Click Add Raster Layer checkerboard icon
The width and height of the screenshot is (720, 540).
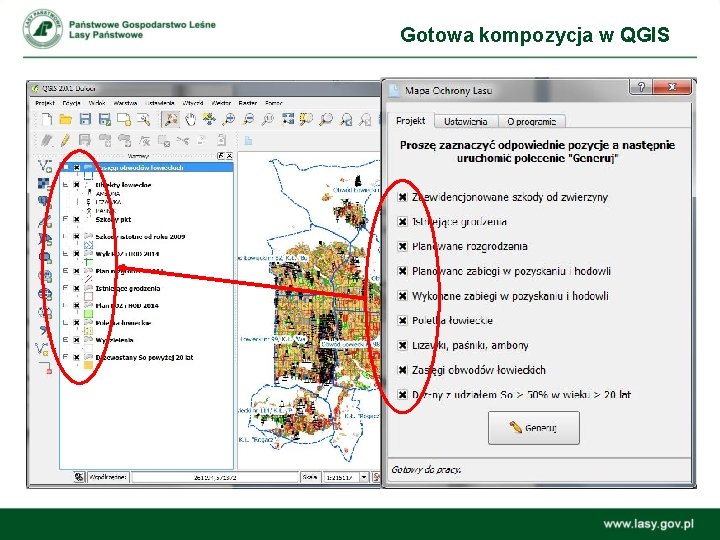[x=44, y=184]
